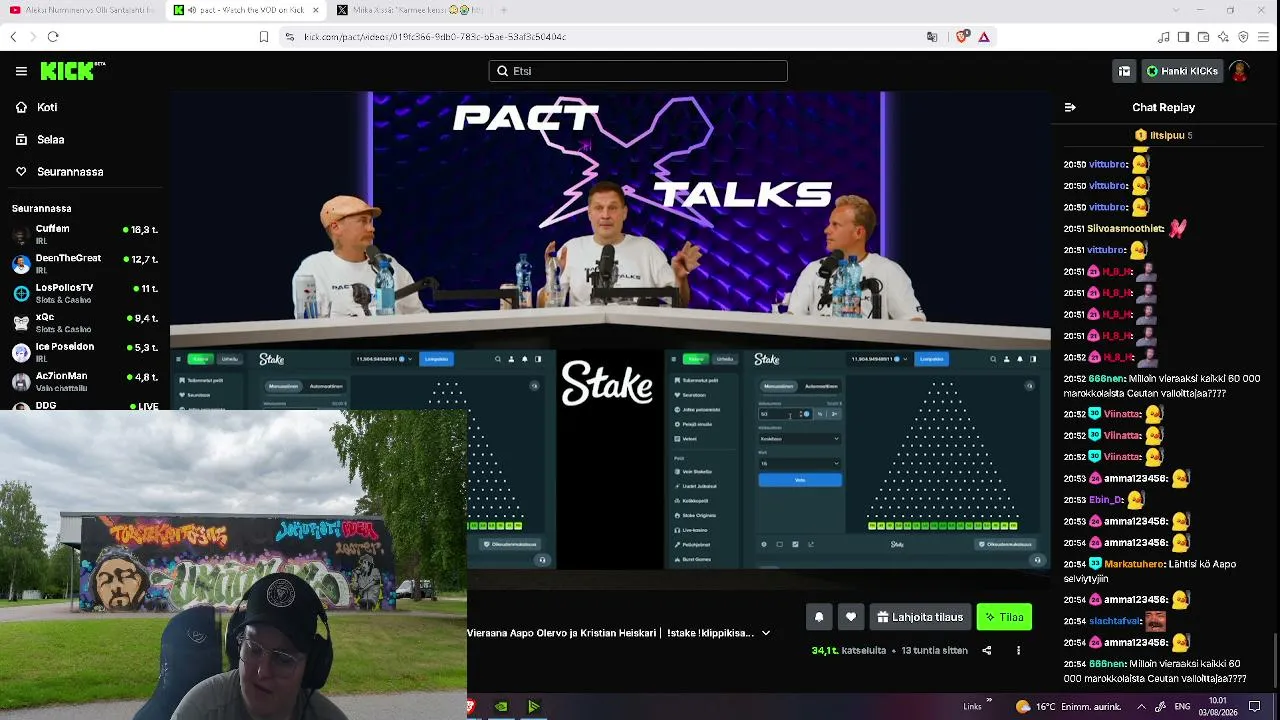Click the ENG language indicator
This screenshot has width=1280, height=720.
1182,707
